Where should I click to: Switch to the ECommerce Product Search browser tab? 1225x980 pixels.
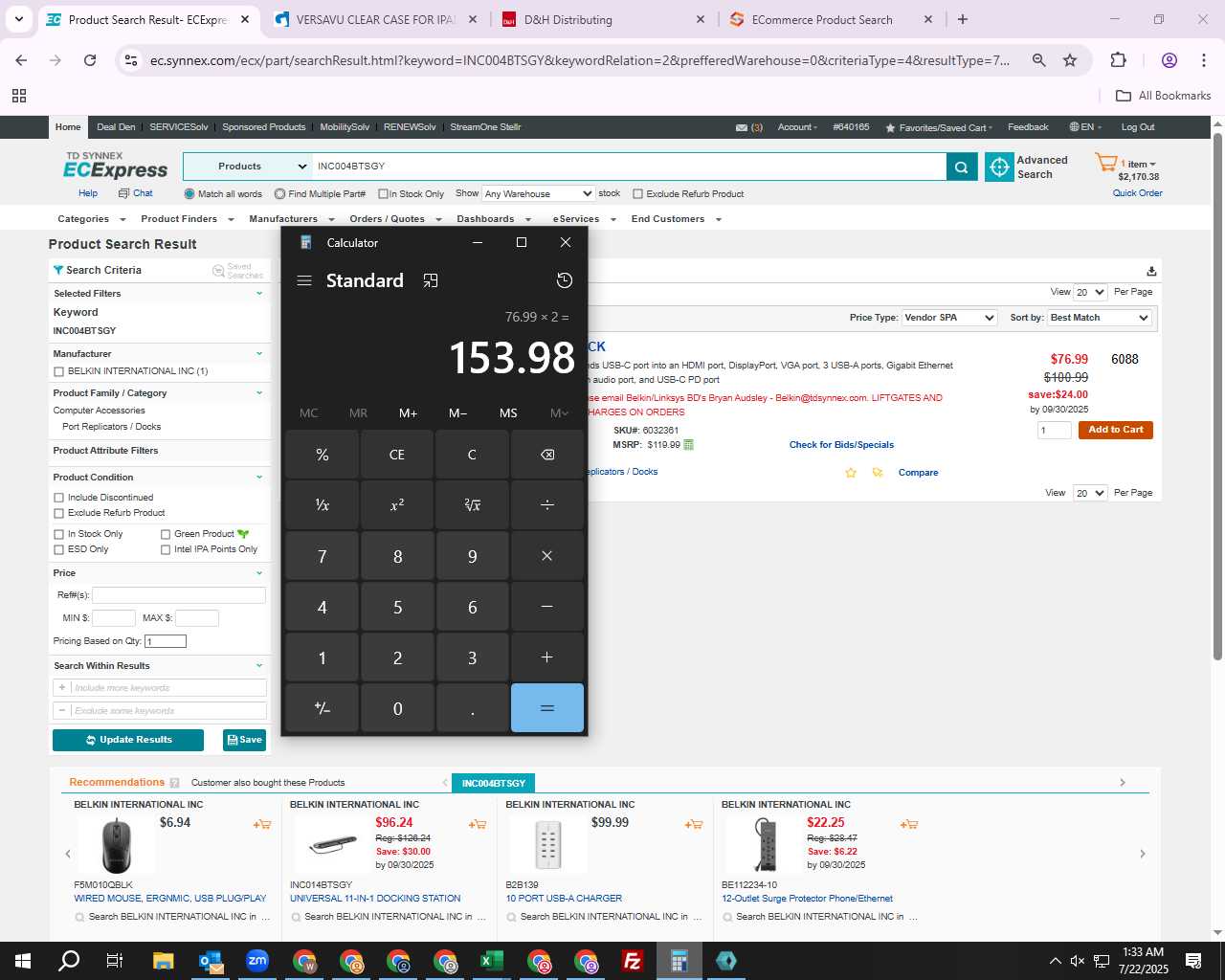(x=831, y=19)
